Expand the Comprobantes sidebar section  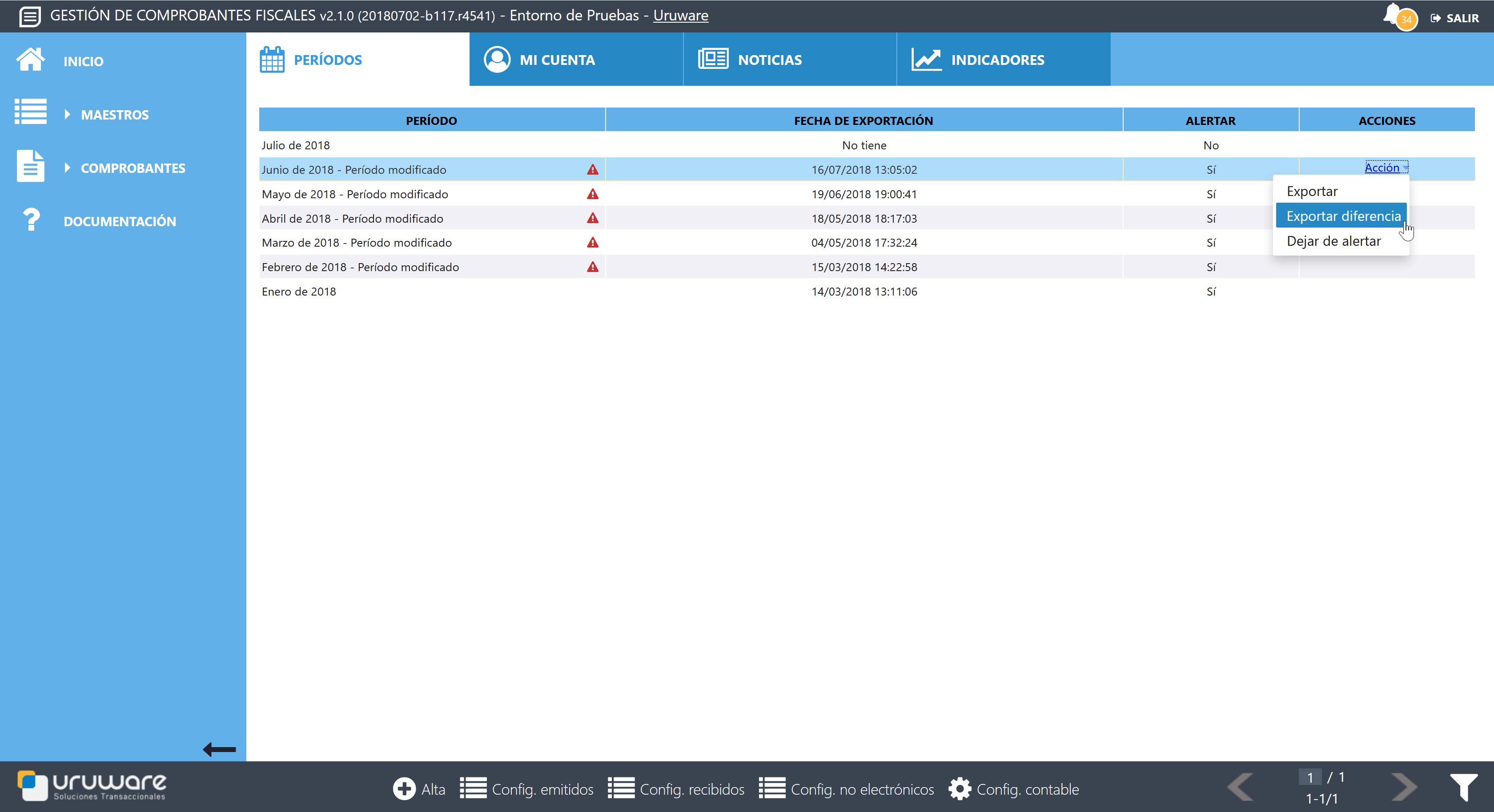(133, 168)
